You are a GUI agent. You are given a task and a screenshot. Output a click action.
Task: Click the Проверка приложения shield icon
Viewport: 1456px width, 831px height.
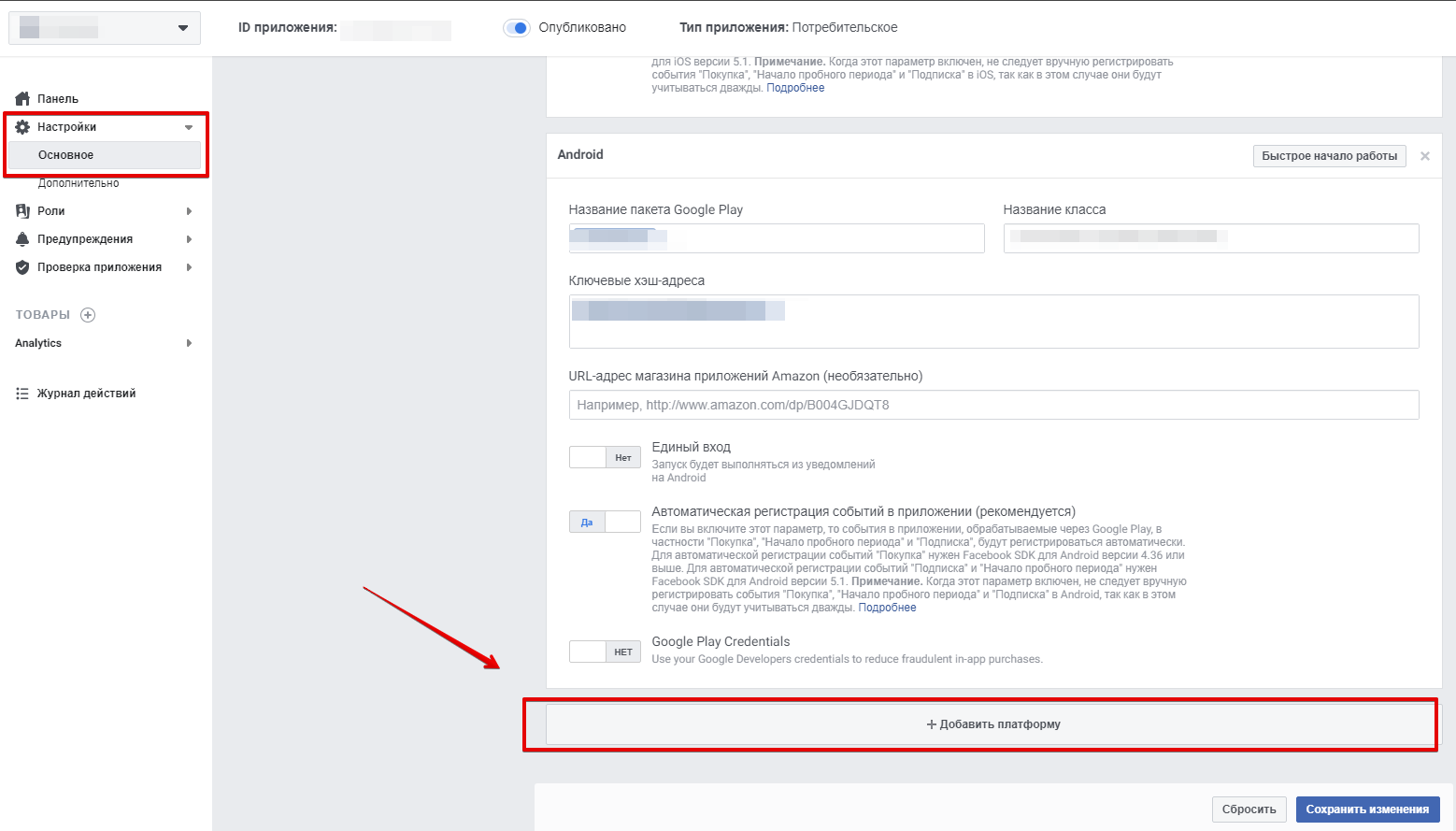click(22, 267)
